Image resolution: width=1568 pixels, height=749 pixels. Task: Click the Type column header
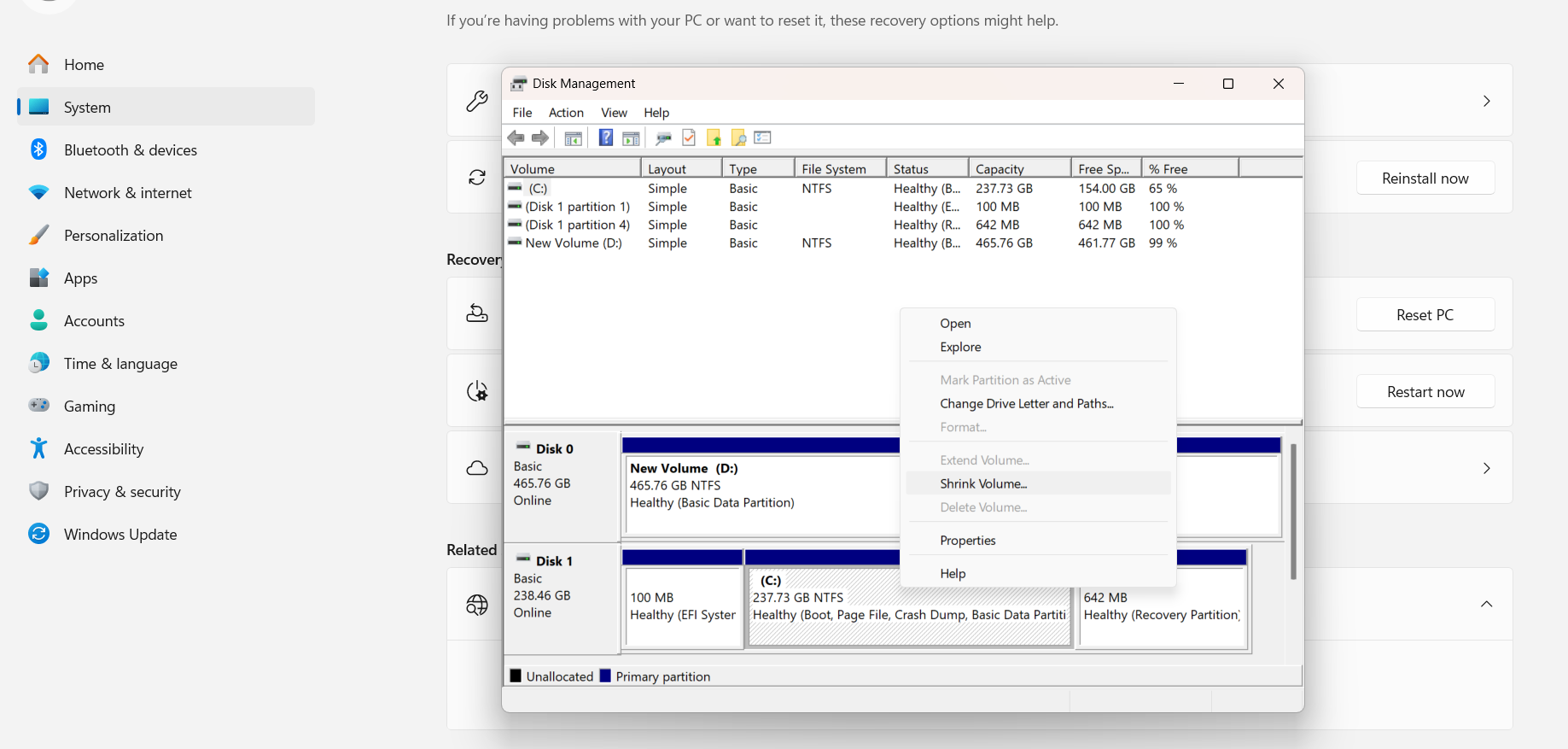coord(758,168)
